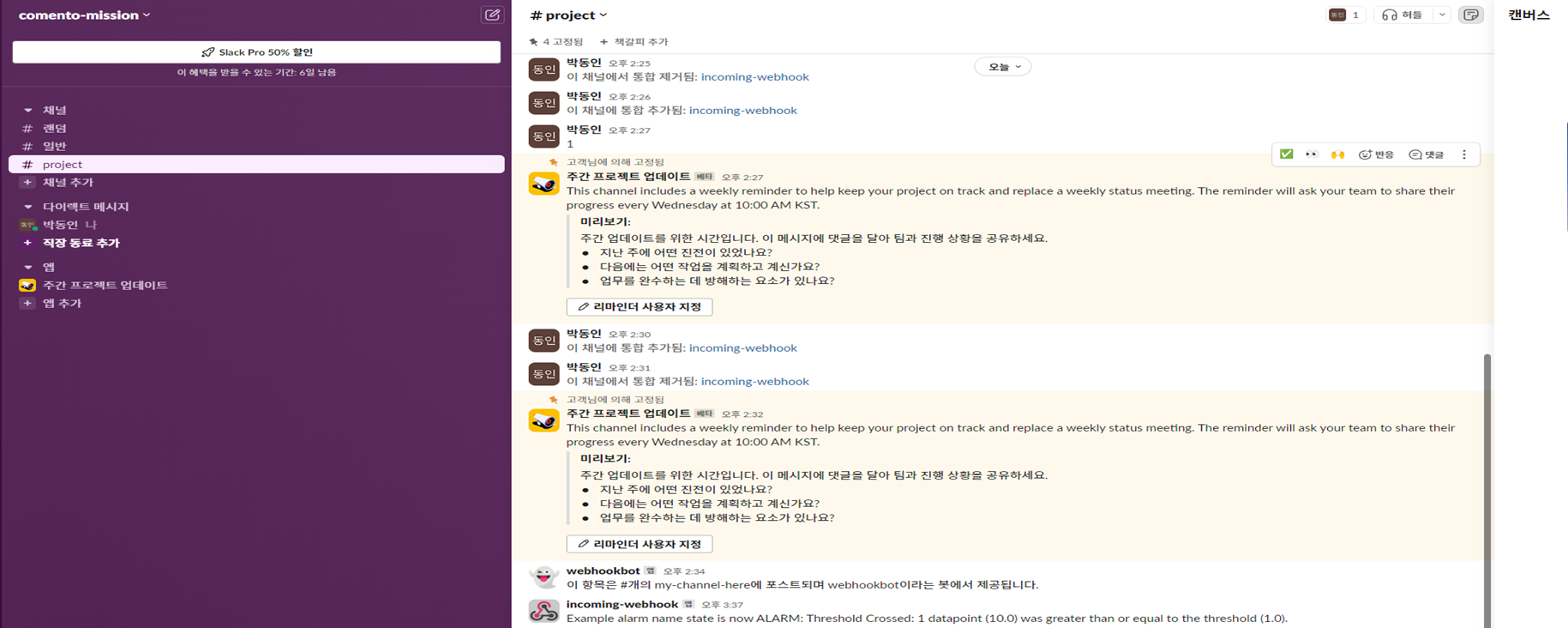Open webhookbot sender name
The width and height of the screenshot is (1568, 628).
click(603, 571)
